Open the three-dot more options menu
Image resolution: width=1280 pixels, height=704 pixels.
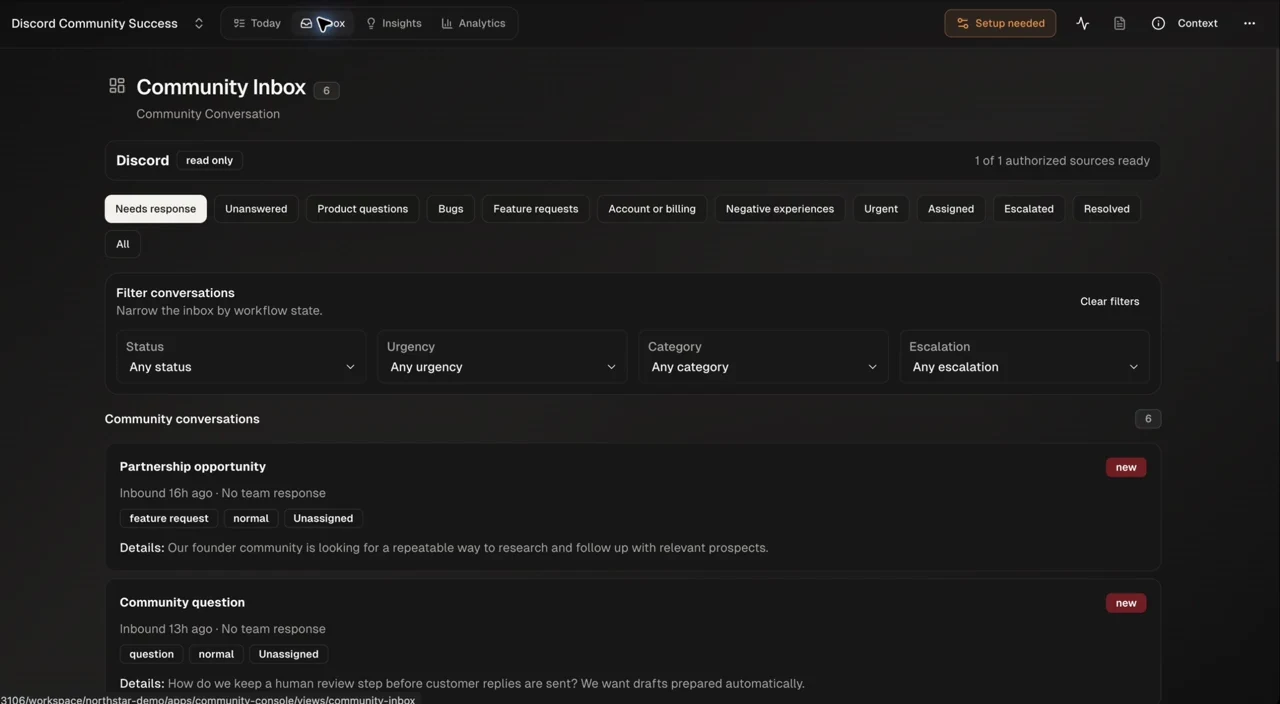tap(1249, 23)
